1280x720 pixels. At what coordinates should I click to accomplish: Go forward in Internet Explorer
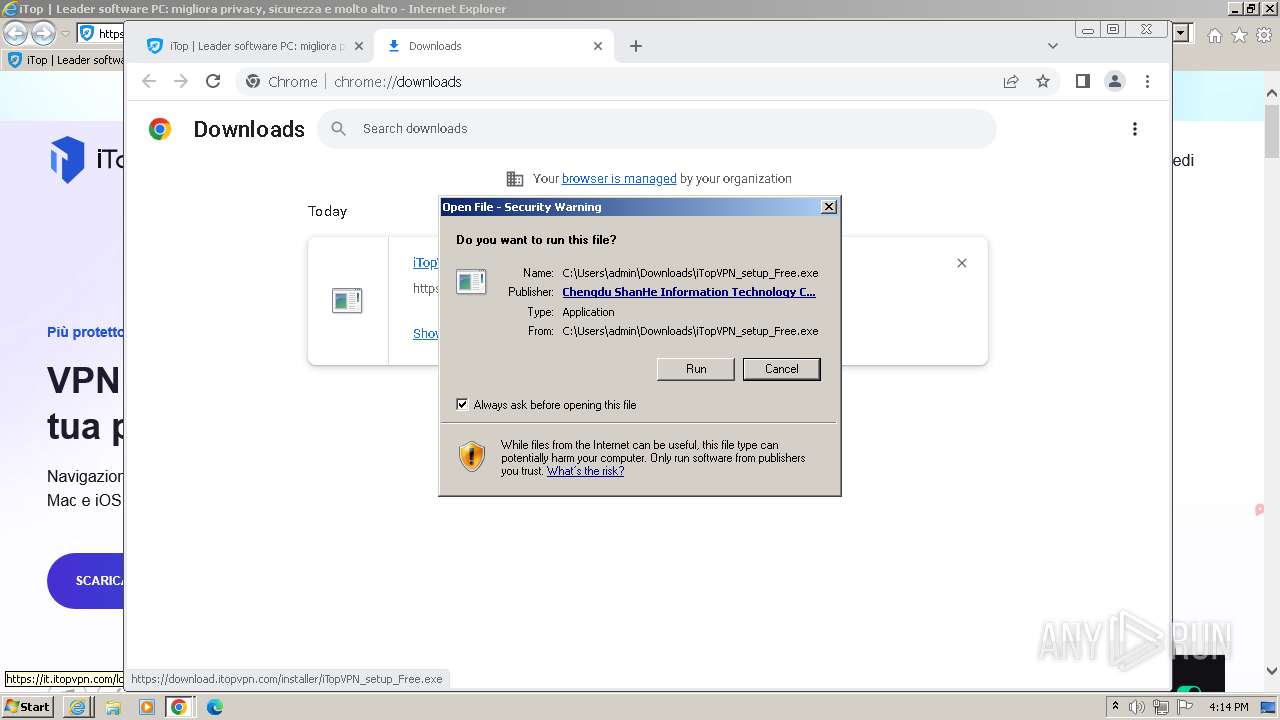[43, 33]
